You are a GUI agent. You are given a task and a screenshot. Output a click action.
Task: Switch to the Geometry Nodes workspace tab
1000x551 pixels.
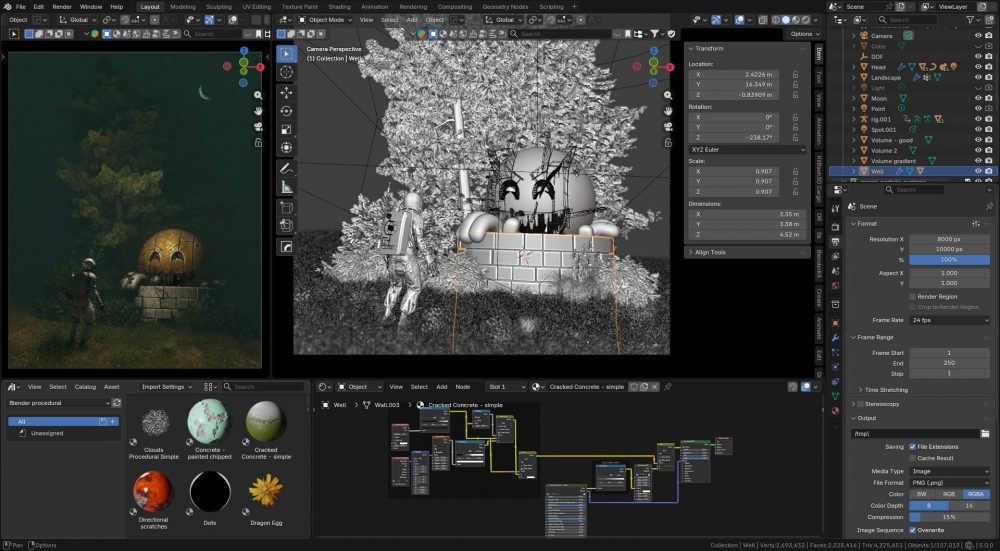click(505, 6)
